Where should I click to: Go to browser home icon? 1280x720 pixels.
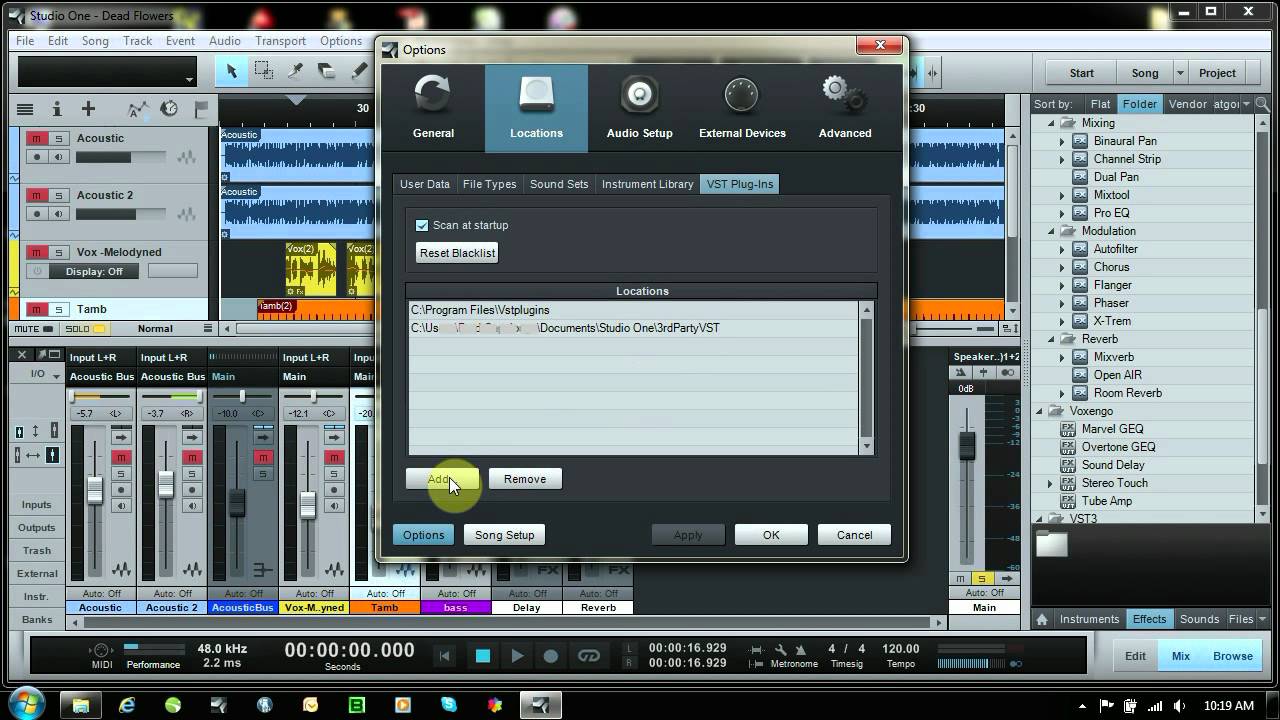(x=1042, y=619)
